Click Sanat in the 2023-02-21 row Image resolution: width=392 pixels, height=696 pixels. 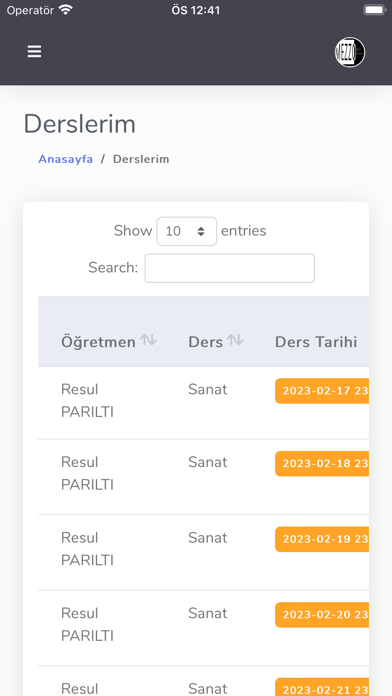207,688
